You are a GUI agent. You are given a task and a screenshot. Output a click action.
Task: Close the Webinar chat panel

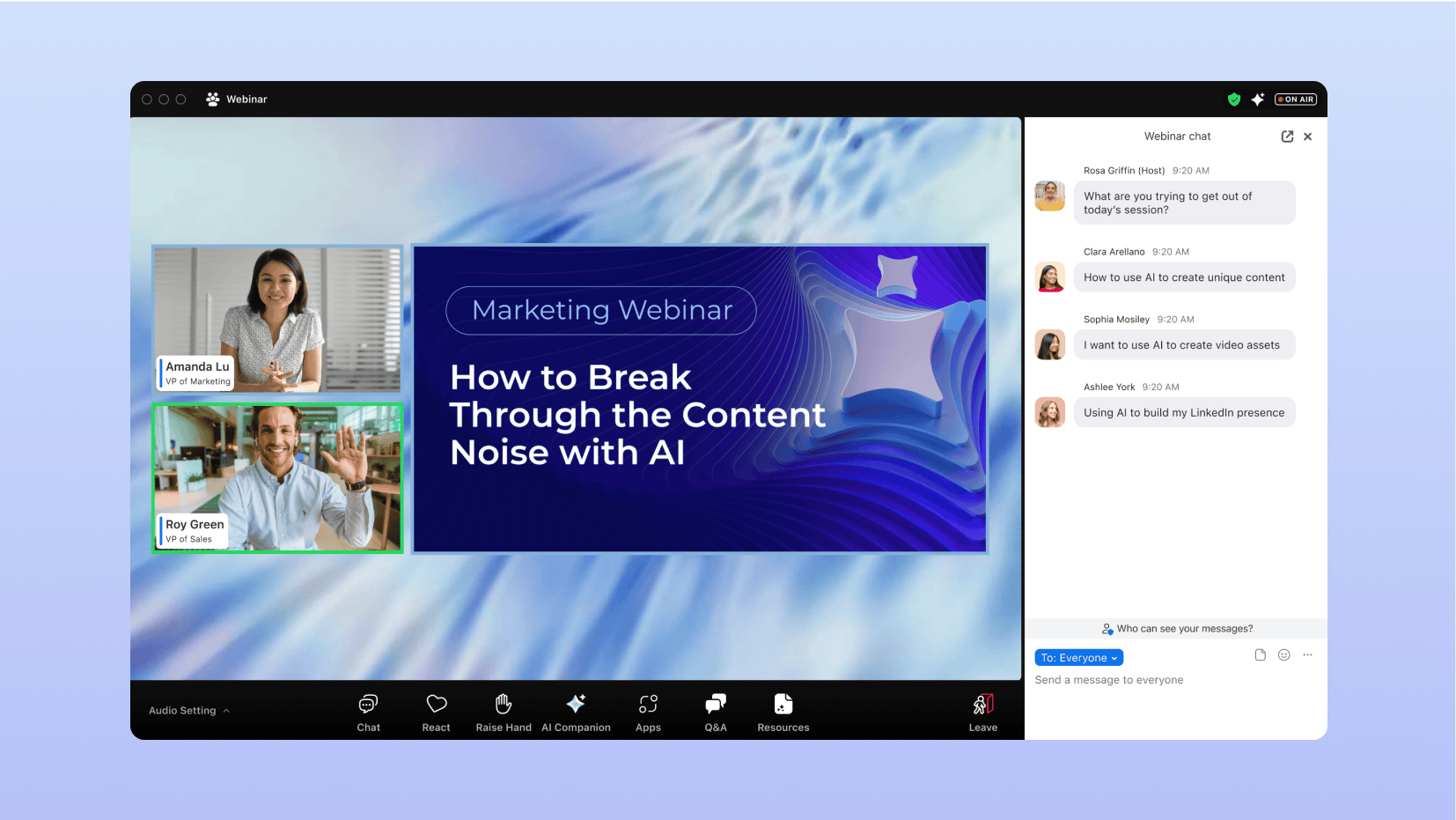(1308, 137)
